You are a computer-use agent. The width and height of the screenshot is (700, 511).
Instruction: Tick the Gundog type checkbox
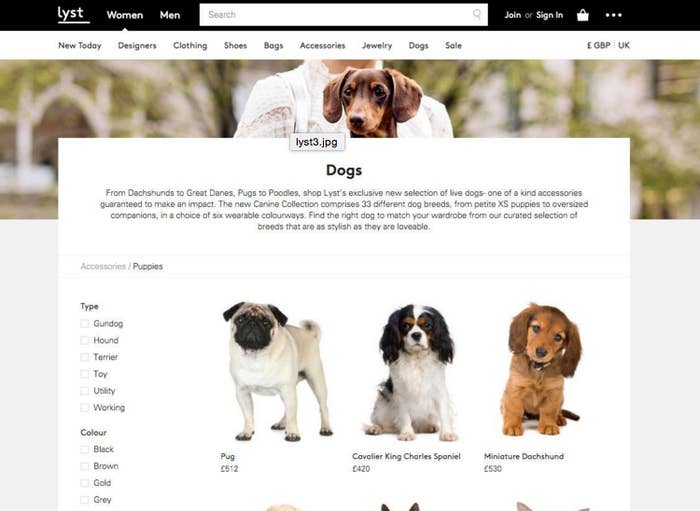tap(84, 324)
